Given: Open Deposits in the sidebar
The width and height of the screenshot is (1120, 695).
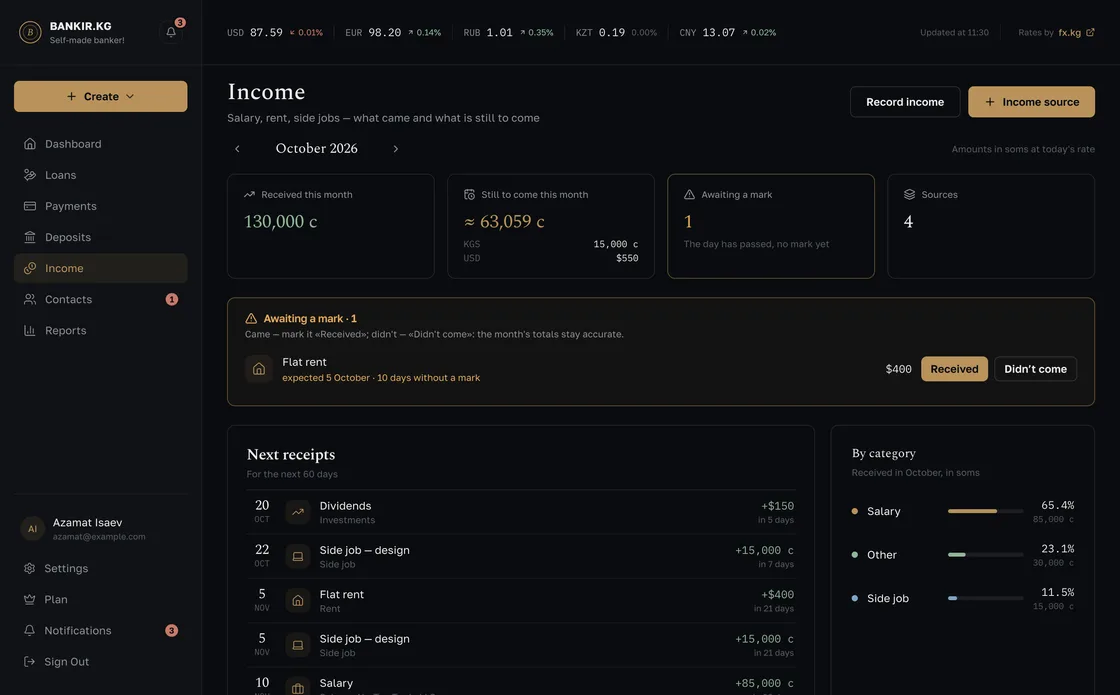Looking at the screenshot, I should [x=101, y=237].
